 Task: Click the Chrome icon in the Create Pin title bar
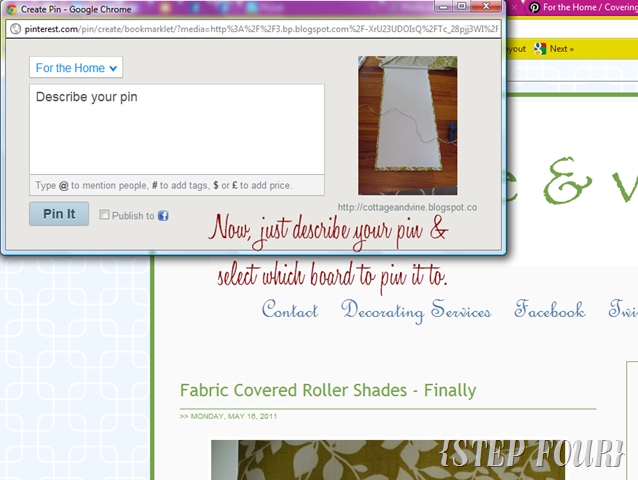click(11, 9)
